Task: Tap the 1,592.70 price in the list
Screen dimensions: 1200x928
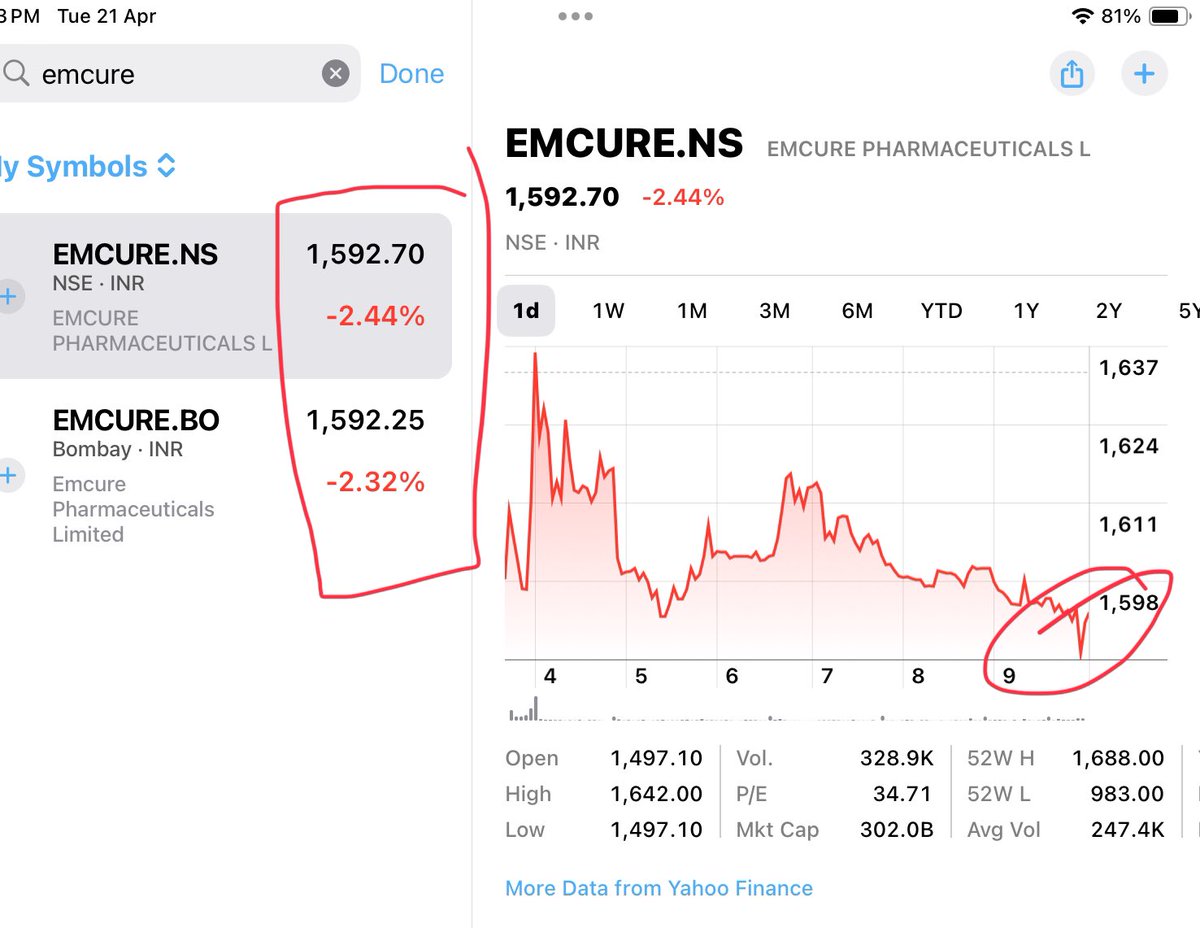Action: tap(365, 254)
